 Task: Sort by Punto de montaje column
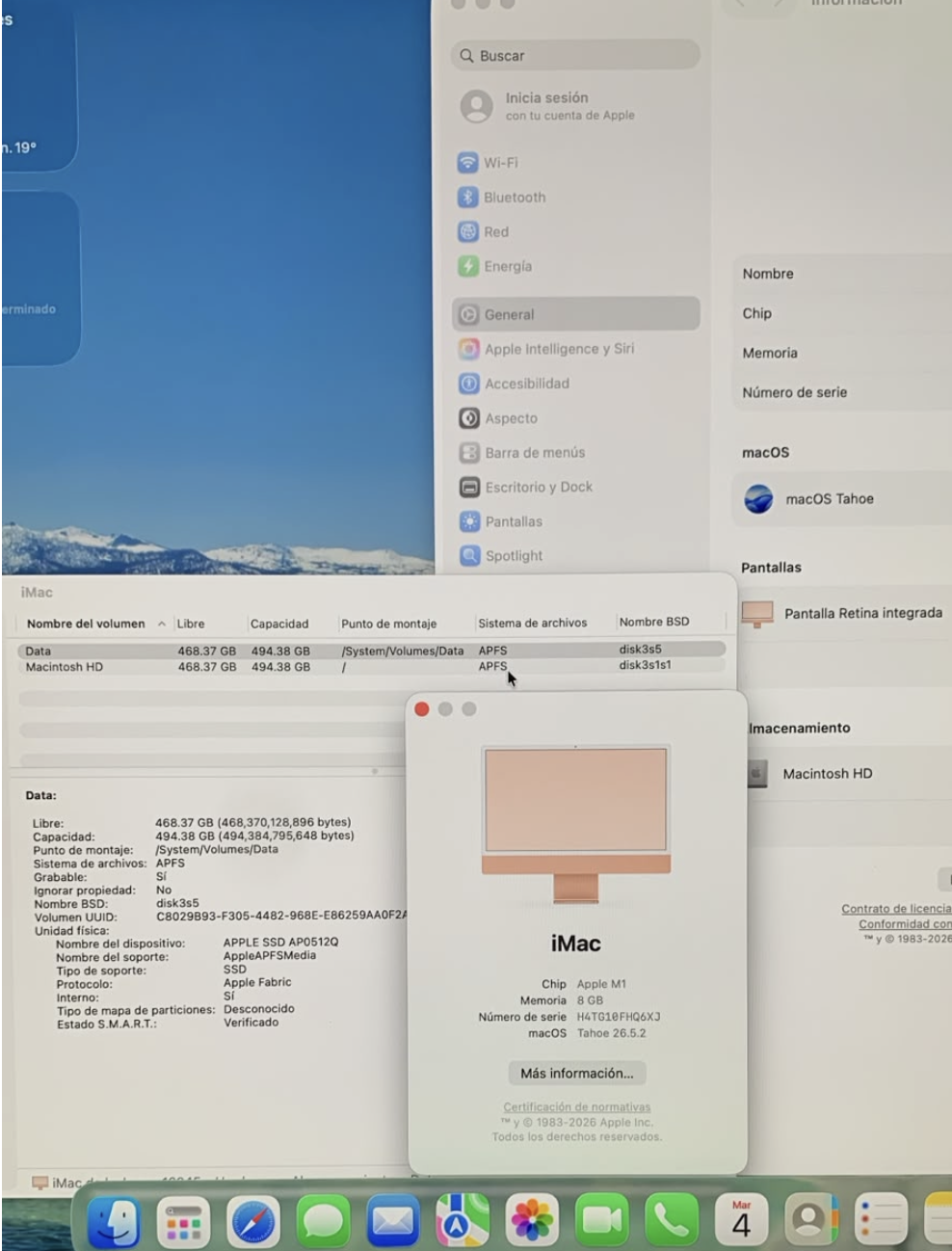[x=388, y=624]
